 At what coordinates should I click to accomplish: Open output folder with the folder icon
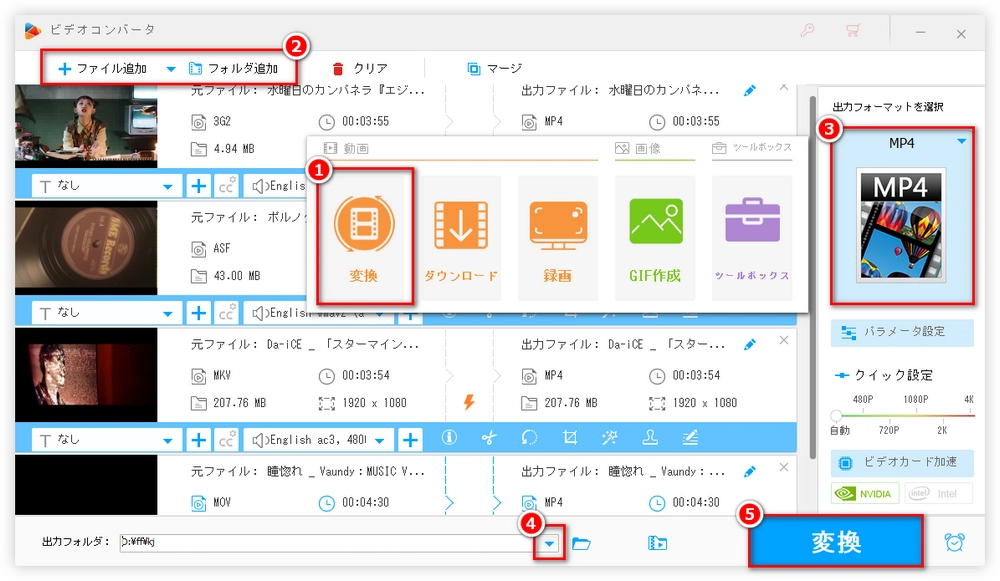[581, 543]
